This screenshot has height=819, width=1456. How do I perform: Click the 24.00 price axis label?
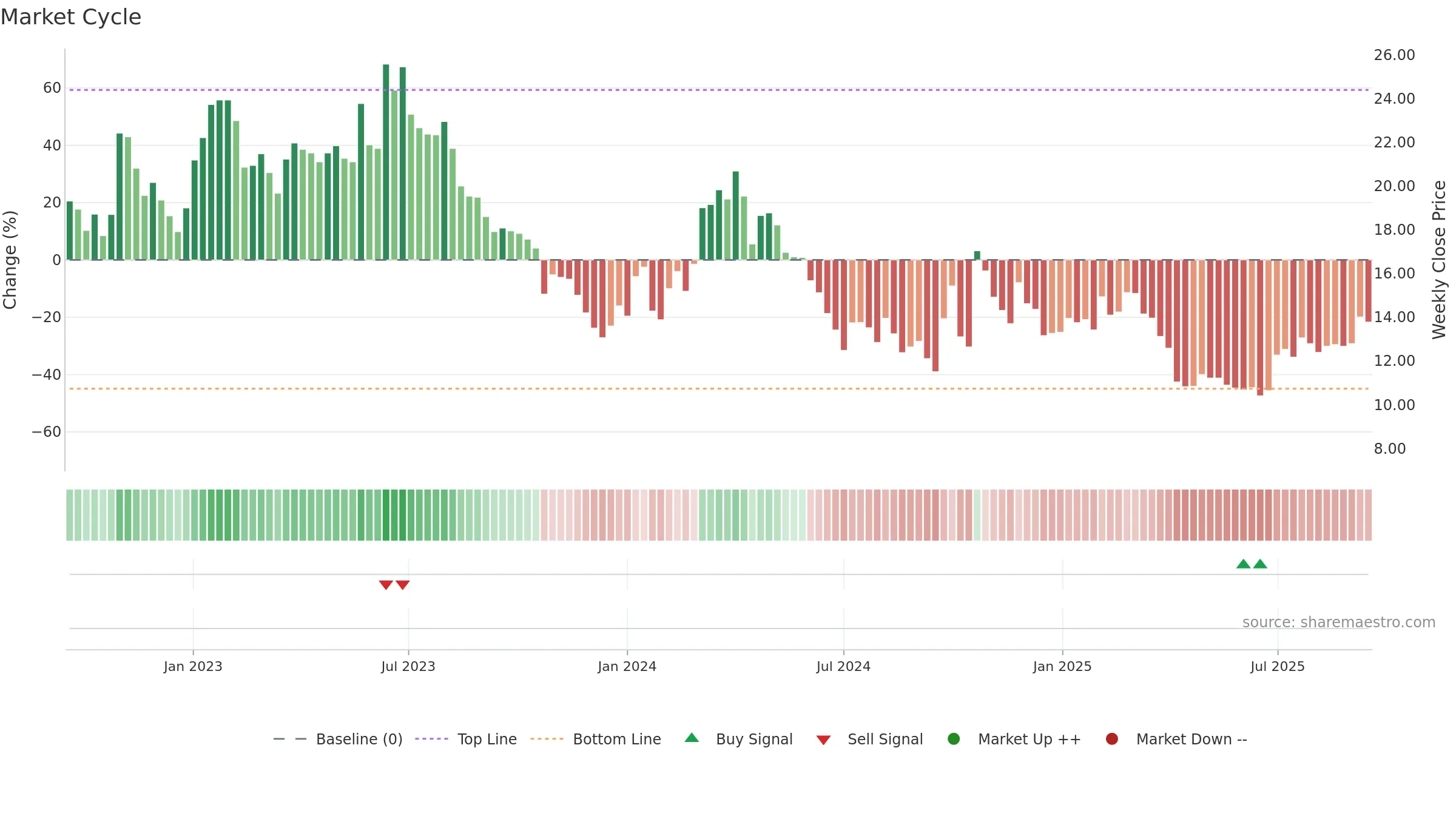1394,99
